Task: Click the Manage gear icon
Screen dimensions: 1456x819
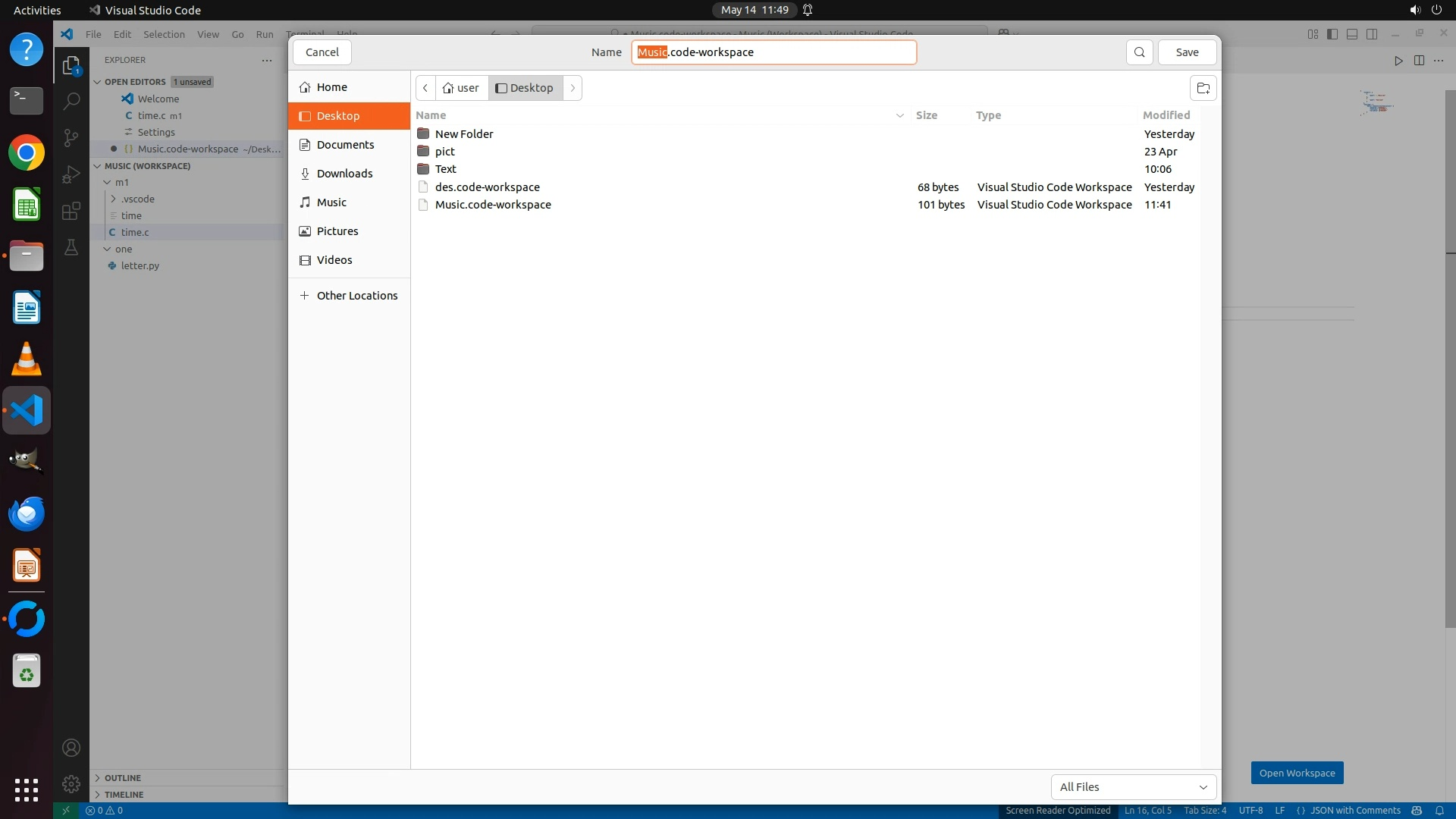Action: 71,784
